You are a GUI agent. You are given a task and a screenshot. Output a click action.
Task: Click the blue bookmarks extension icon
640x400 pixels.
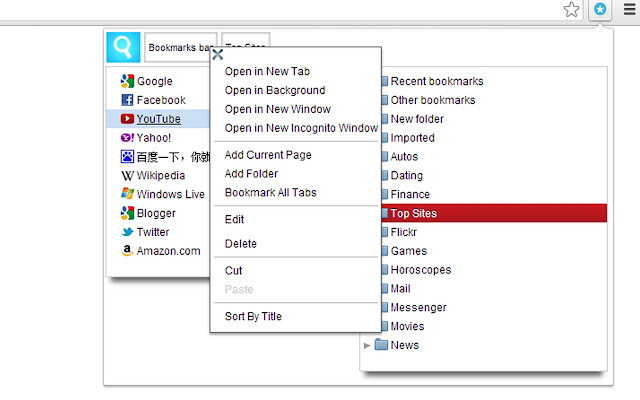click(x=600, y=9)
